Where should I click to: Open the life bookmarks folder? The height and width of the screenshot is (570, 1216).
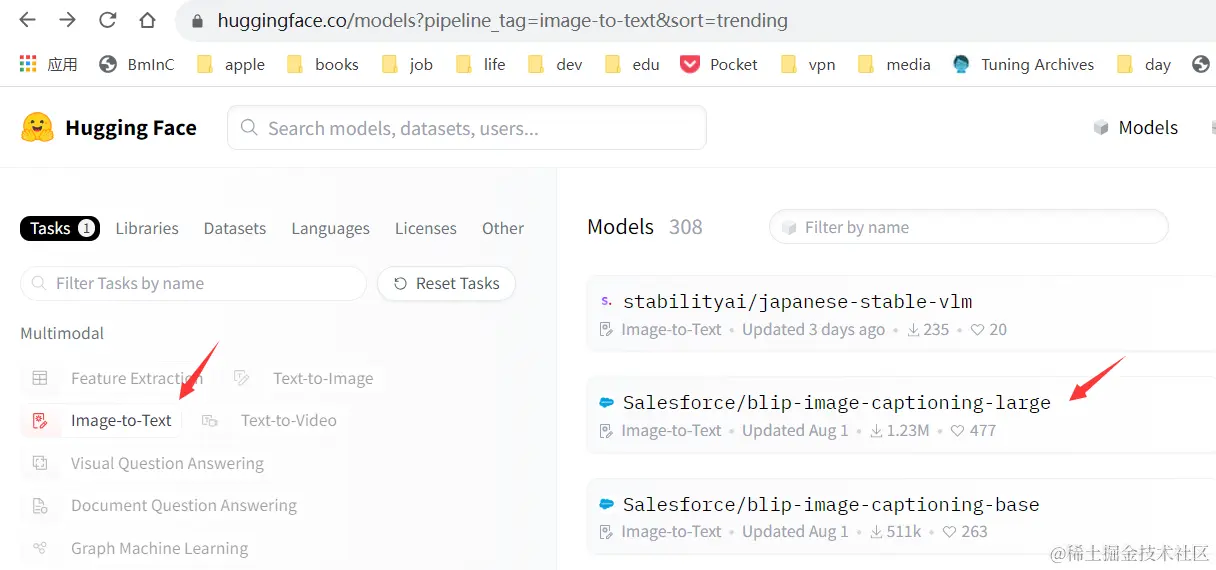click(481, 64)
